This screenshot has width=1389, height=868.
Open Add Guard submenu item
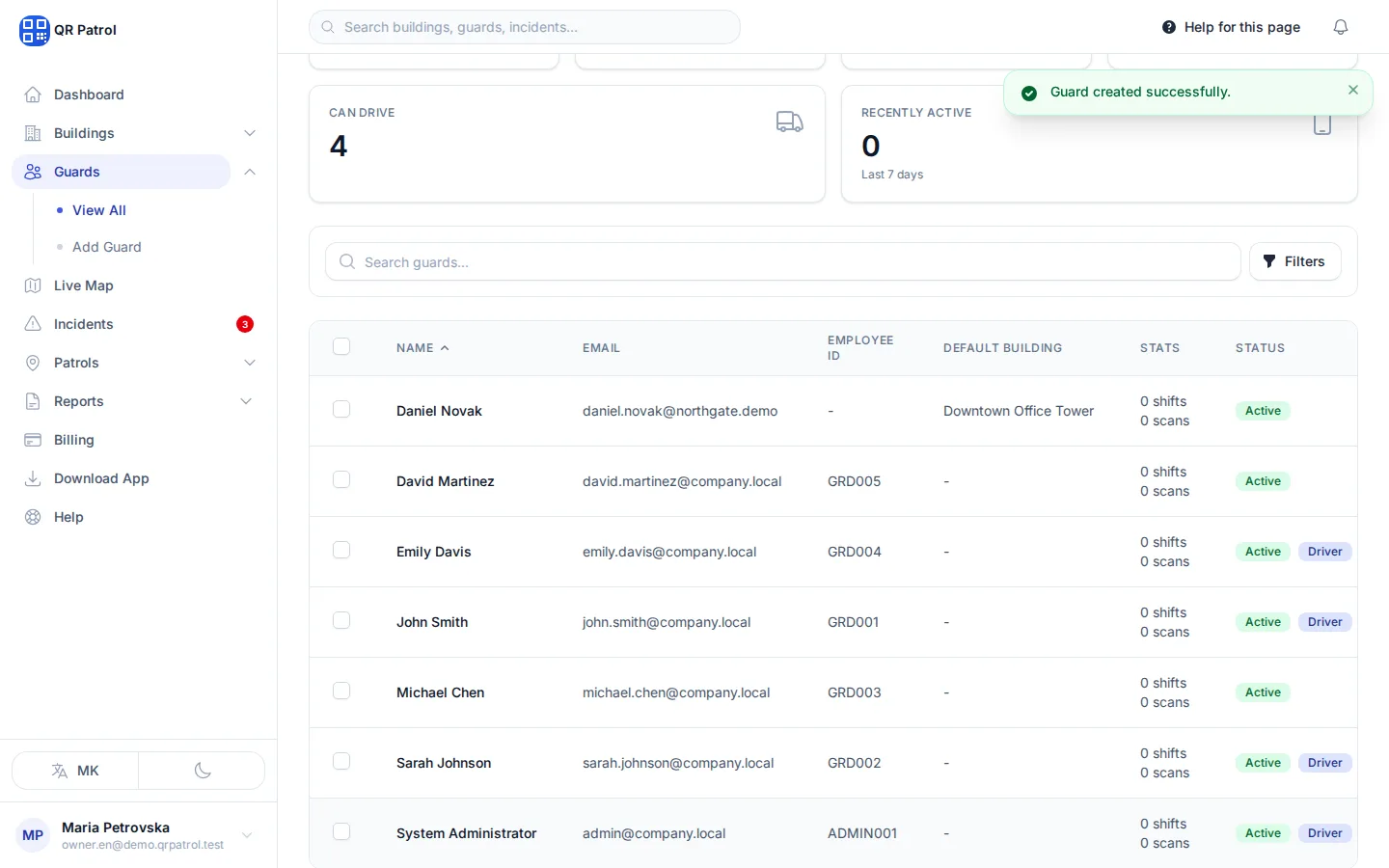[x=106, y=247]
